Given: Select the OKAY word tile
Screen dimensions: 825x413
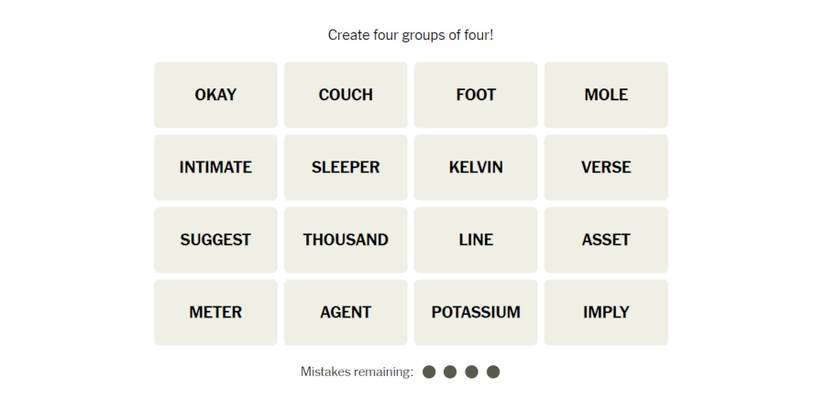Looking at the screenshot, I should [x=215, y=95].
